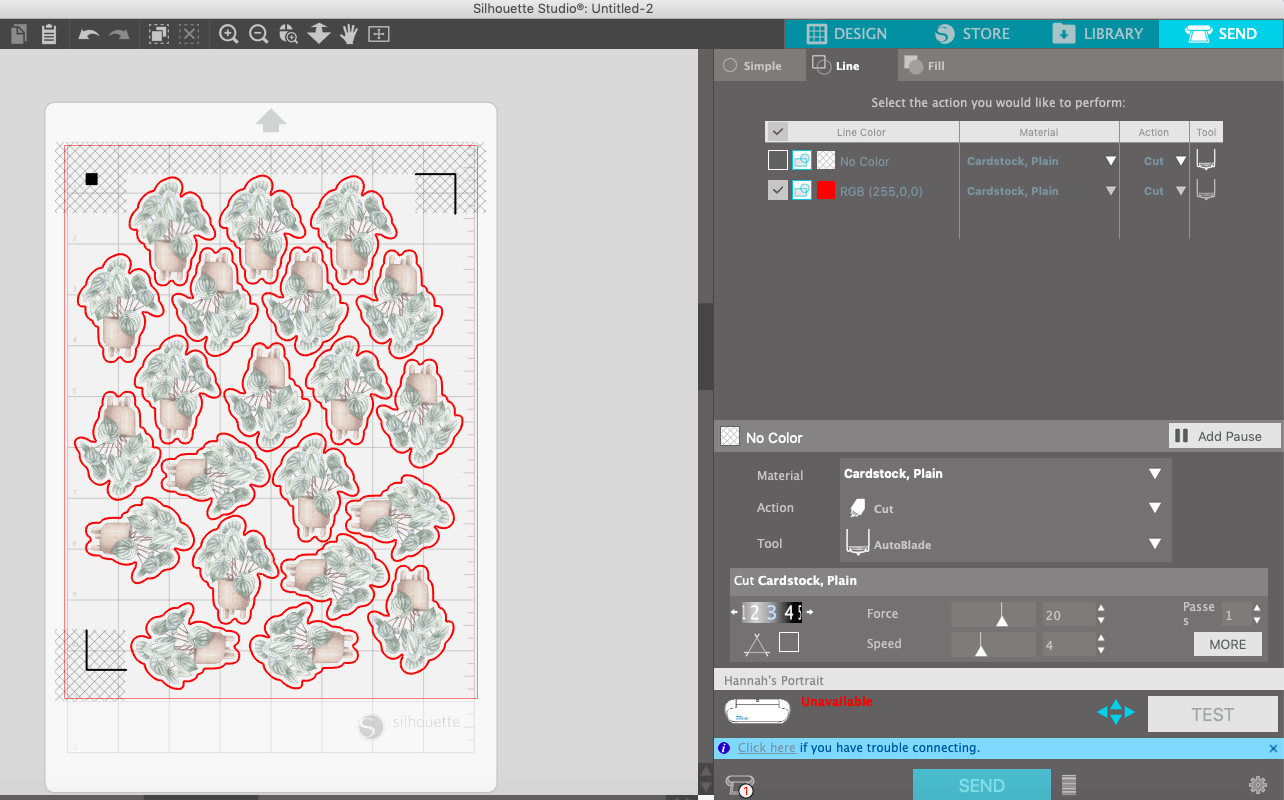Check the No Color row checkbox
The image size is (1284, 800).
click(x=777, y=160)
